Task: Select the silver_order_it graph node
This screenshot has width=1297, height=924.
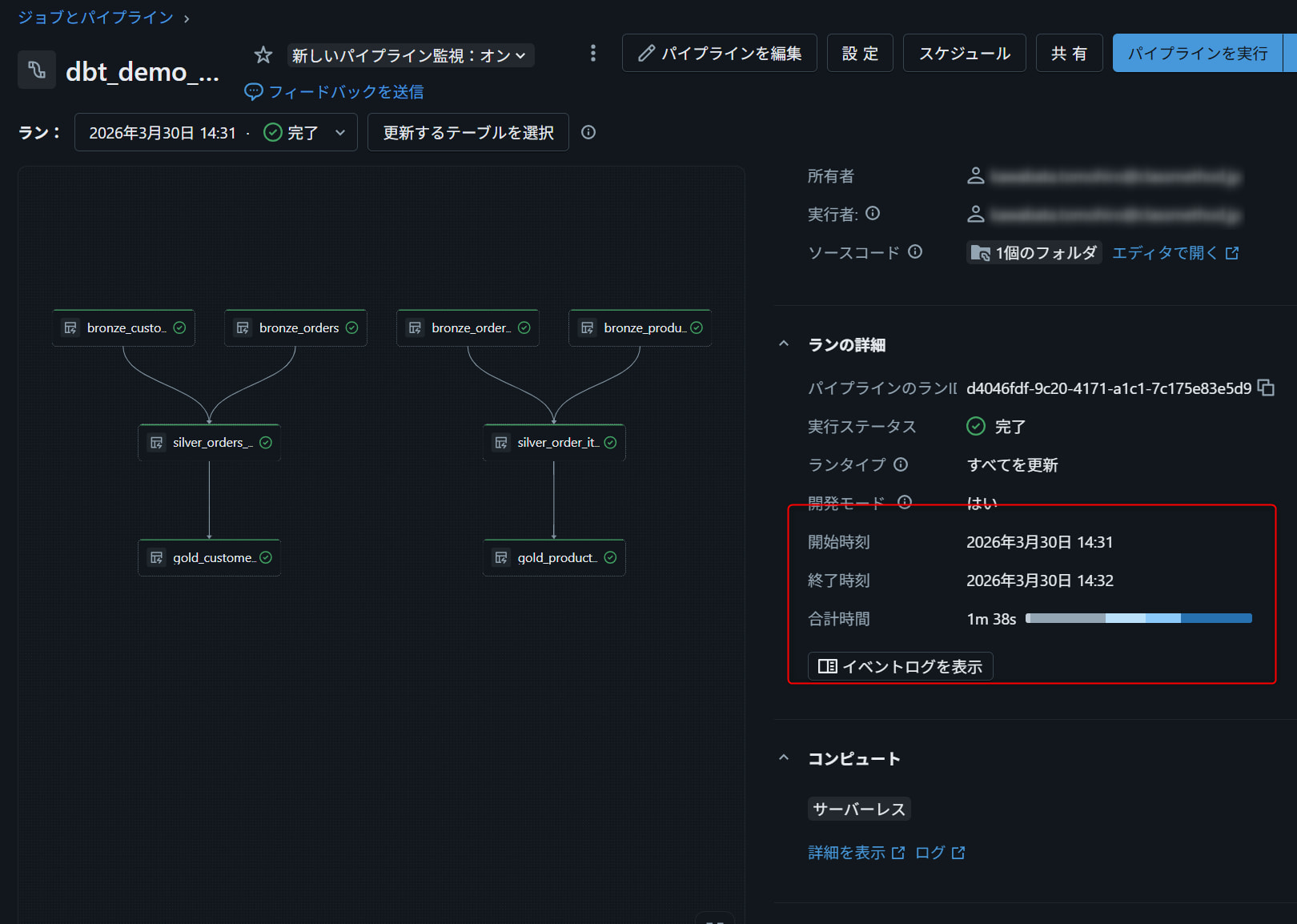Action: coord(554,442)
